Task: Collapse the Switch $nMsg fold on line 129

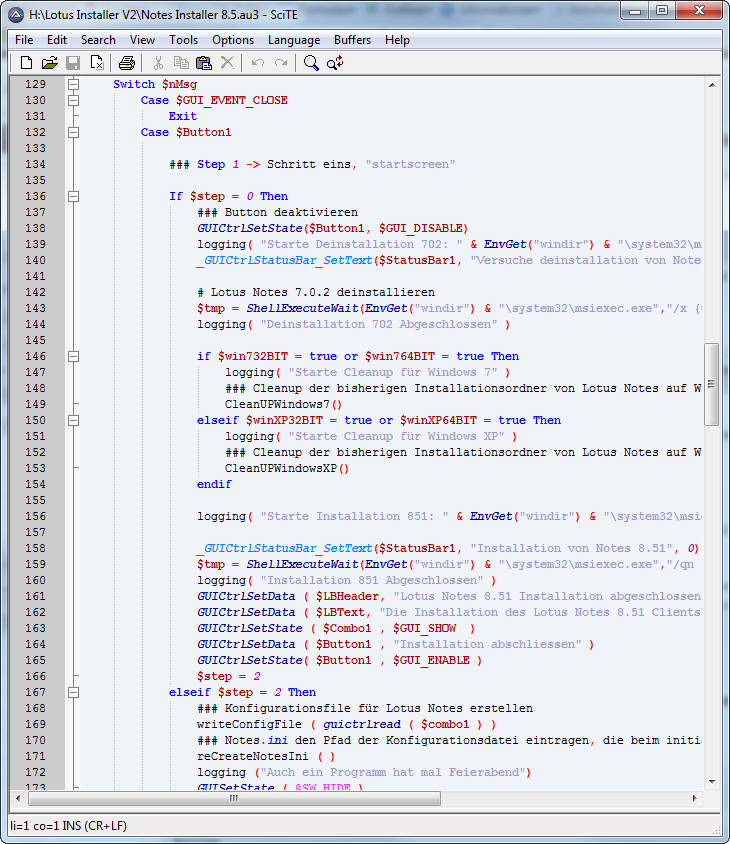Action: point(73,84)
